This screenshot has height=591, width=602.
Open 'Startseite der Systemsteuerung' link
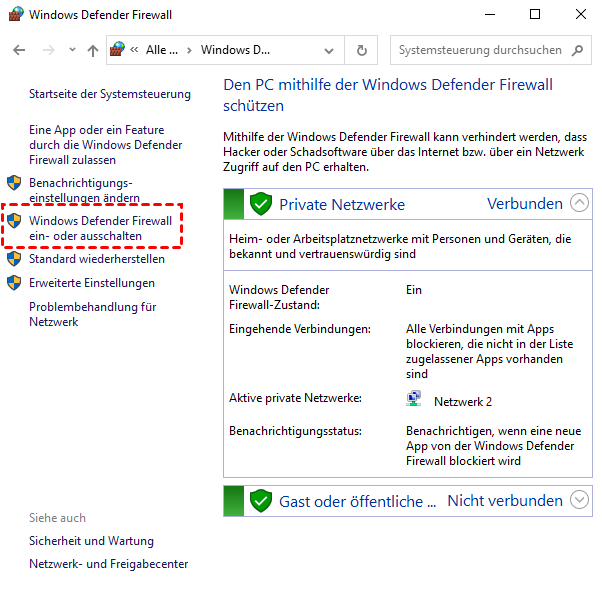(x=110, y=94)
